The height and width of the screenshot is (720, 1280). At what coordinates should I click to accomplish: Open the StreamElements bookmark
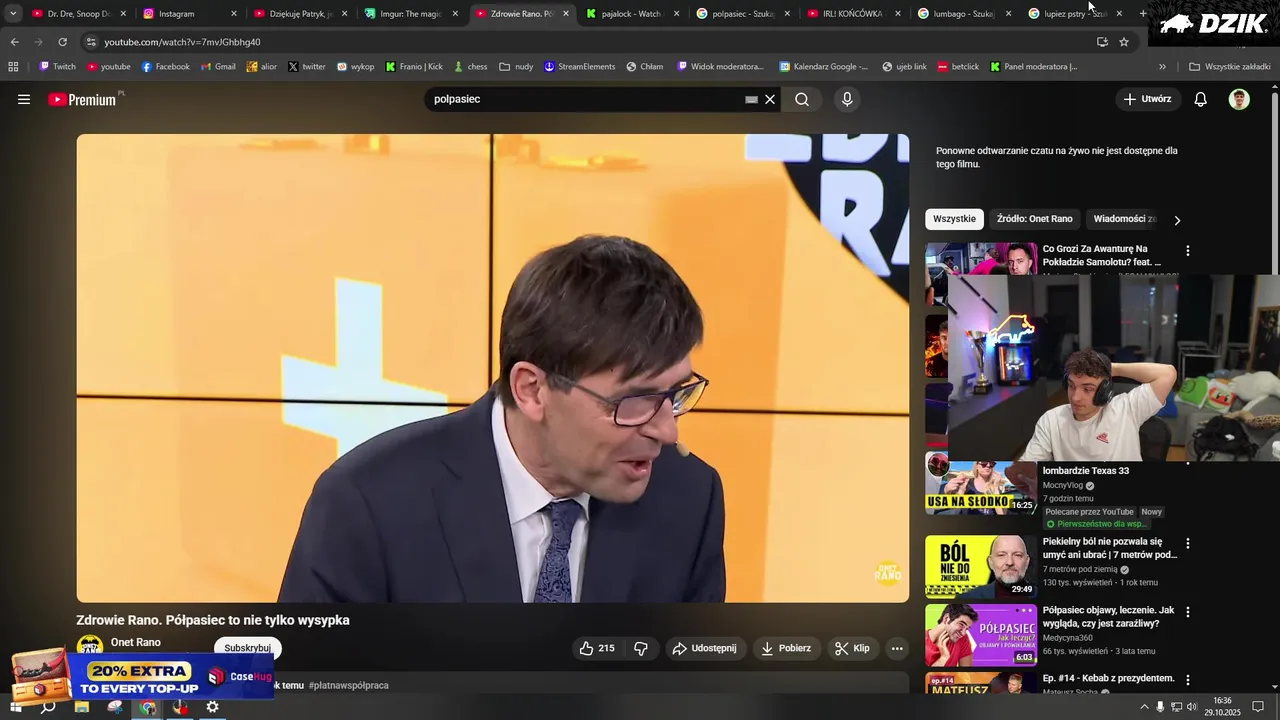pos(579,67)
